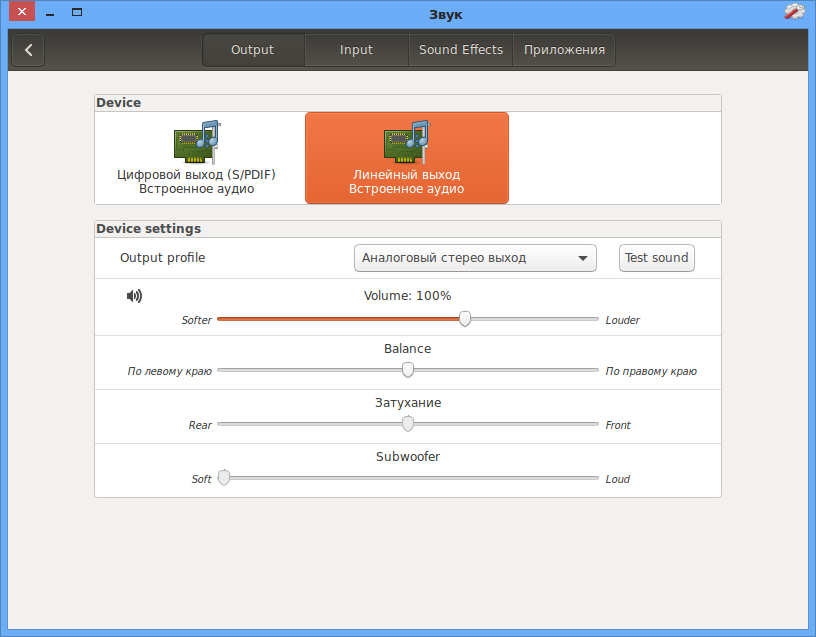Open the Приложения tab
The height and width of the screenshot is (637, 816).
pos(564,50)
